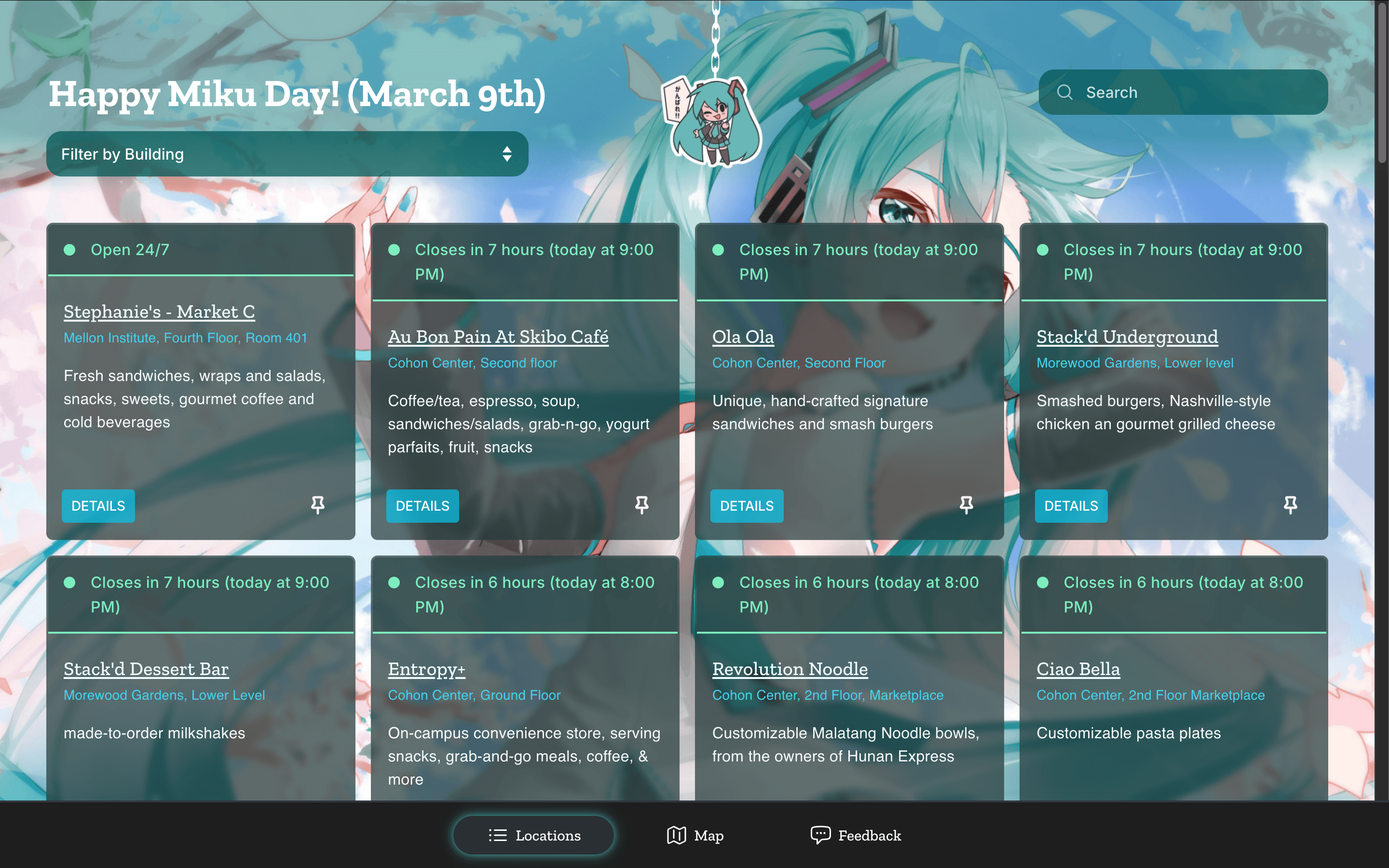Pin the Ola Ola location card
1389x868 pixels.
coord(966,505)
